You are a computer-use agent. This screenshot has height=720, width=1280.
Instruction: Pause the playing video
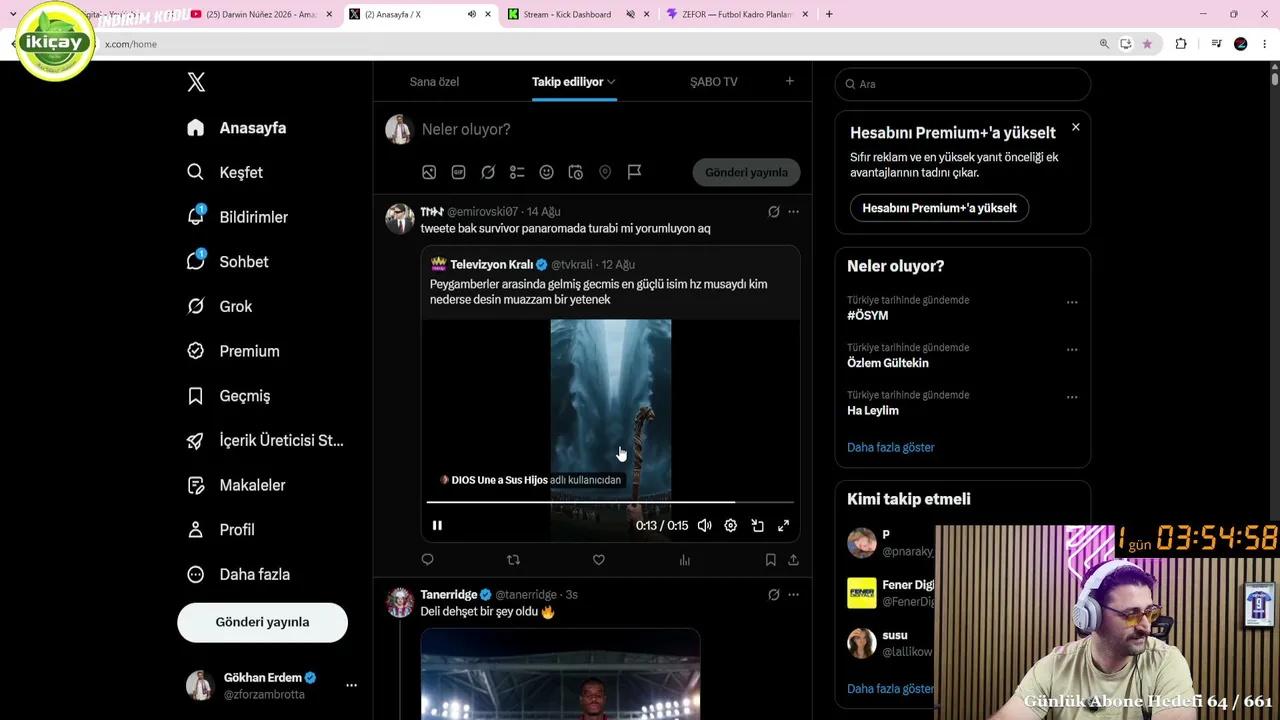point(437,525)
